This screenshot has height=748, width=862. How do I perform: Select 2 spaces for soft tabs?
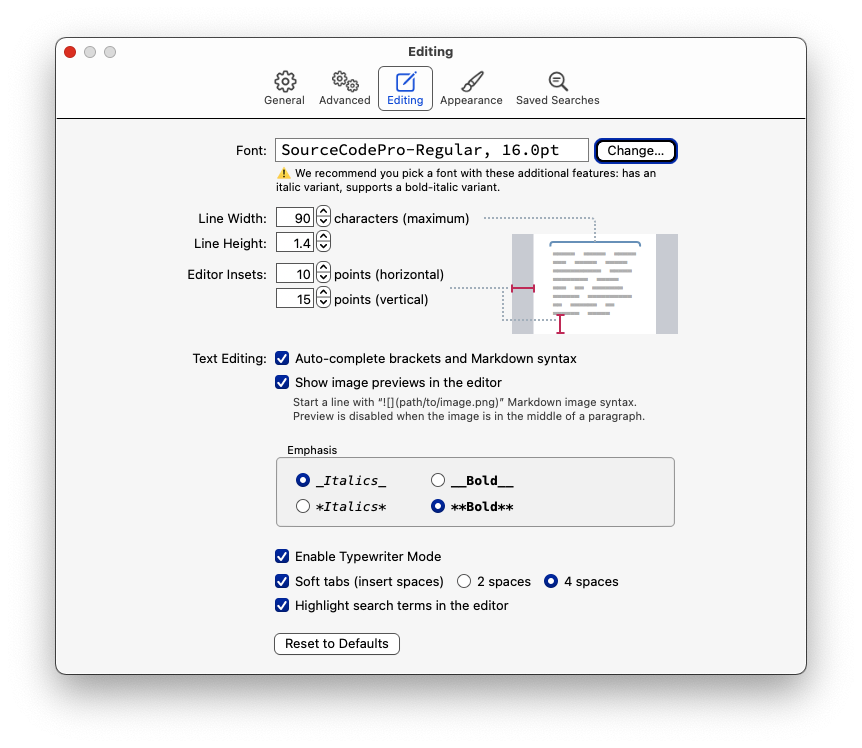pos(464,581)
